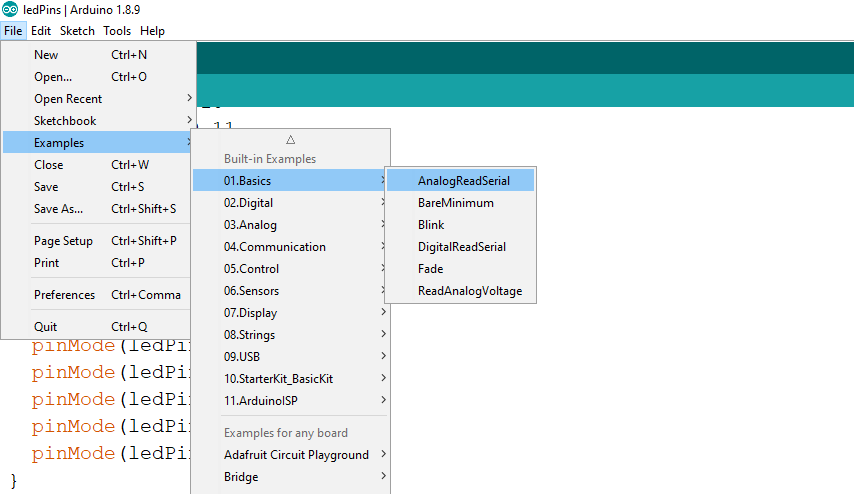Screen dimensions: 854x494
Task: Choose Save in the File menu
Action: 99,187
